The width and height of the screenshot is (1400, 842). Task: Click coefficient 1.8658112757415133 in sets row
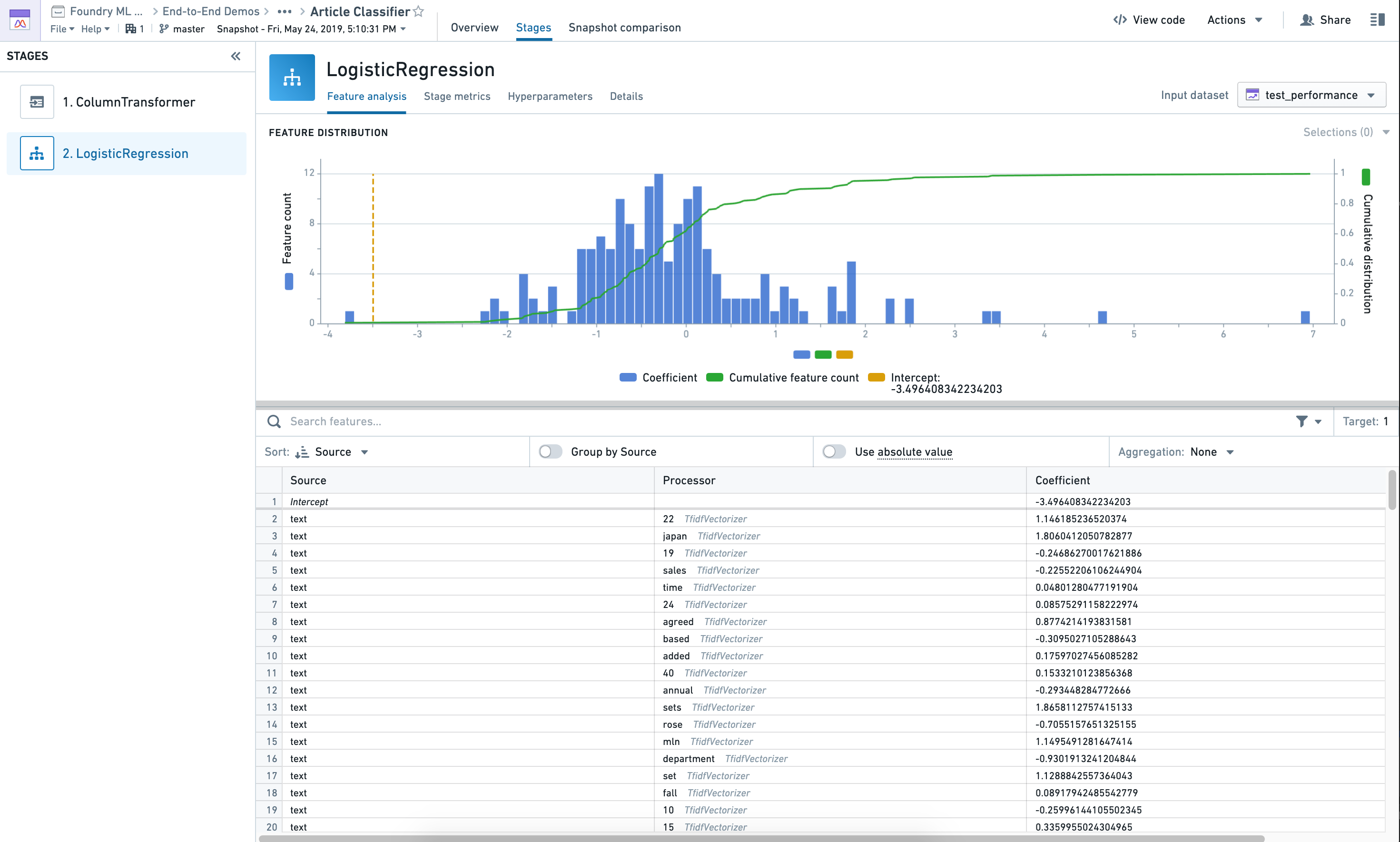1084,707
